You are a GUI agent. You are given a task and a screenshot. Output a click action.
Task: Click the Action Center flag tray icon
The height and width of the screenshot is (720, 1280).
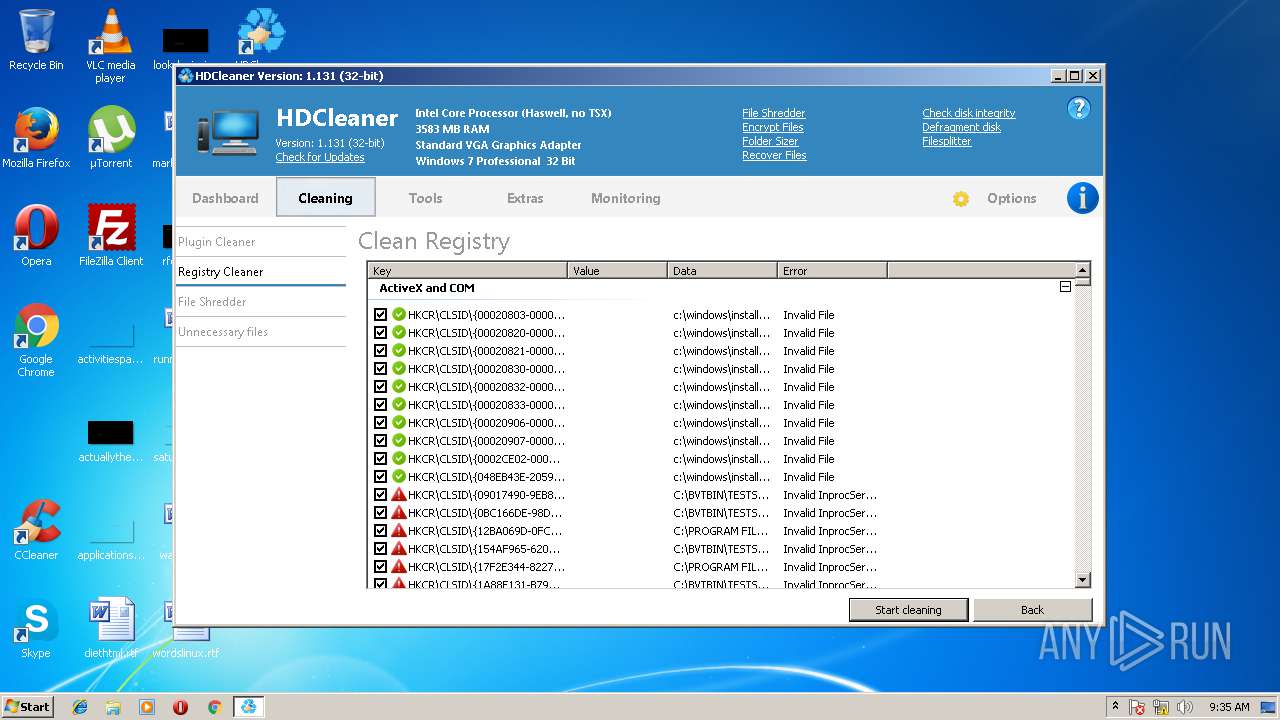1138,707
